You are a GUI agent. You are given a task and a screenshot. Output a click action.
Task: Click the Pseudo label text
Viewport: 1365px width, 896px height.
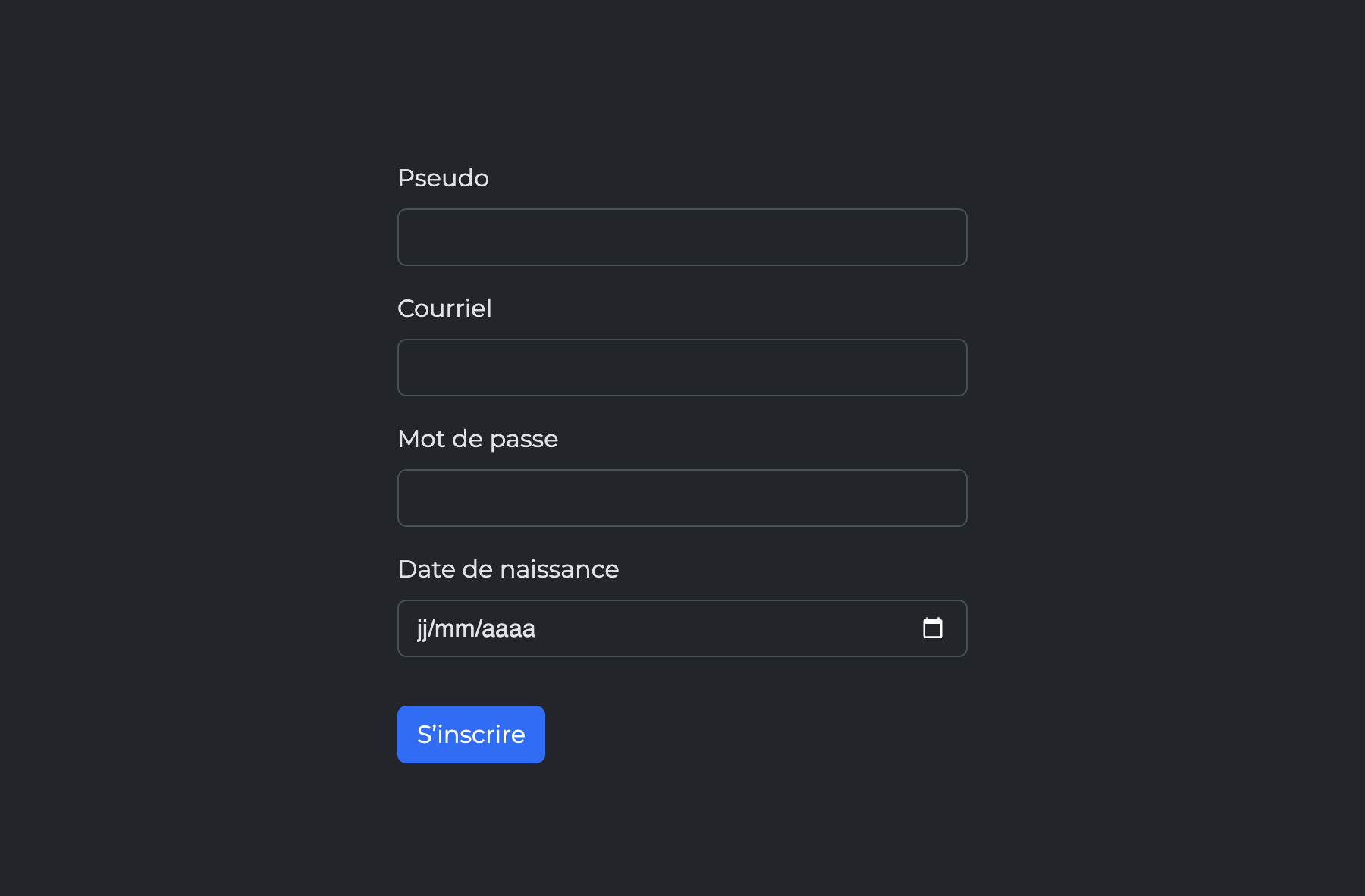pyautogui.click(x=443, y=178)
